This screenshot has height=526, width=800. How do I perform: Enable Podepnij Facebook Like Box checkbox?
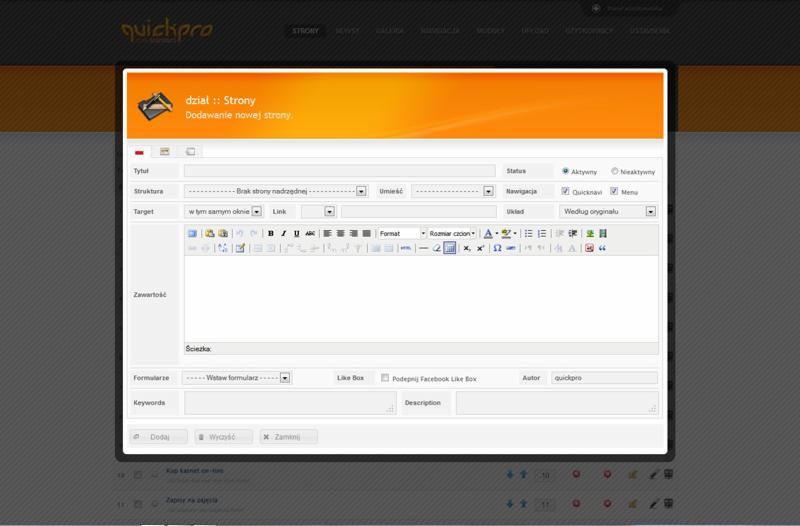[385, 378]
